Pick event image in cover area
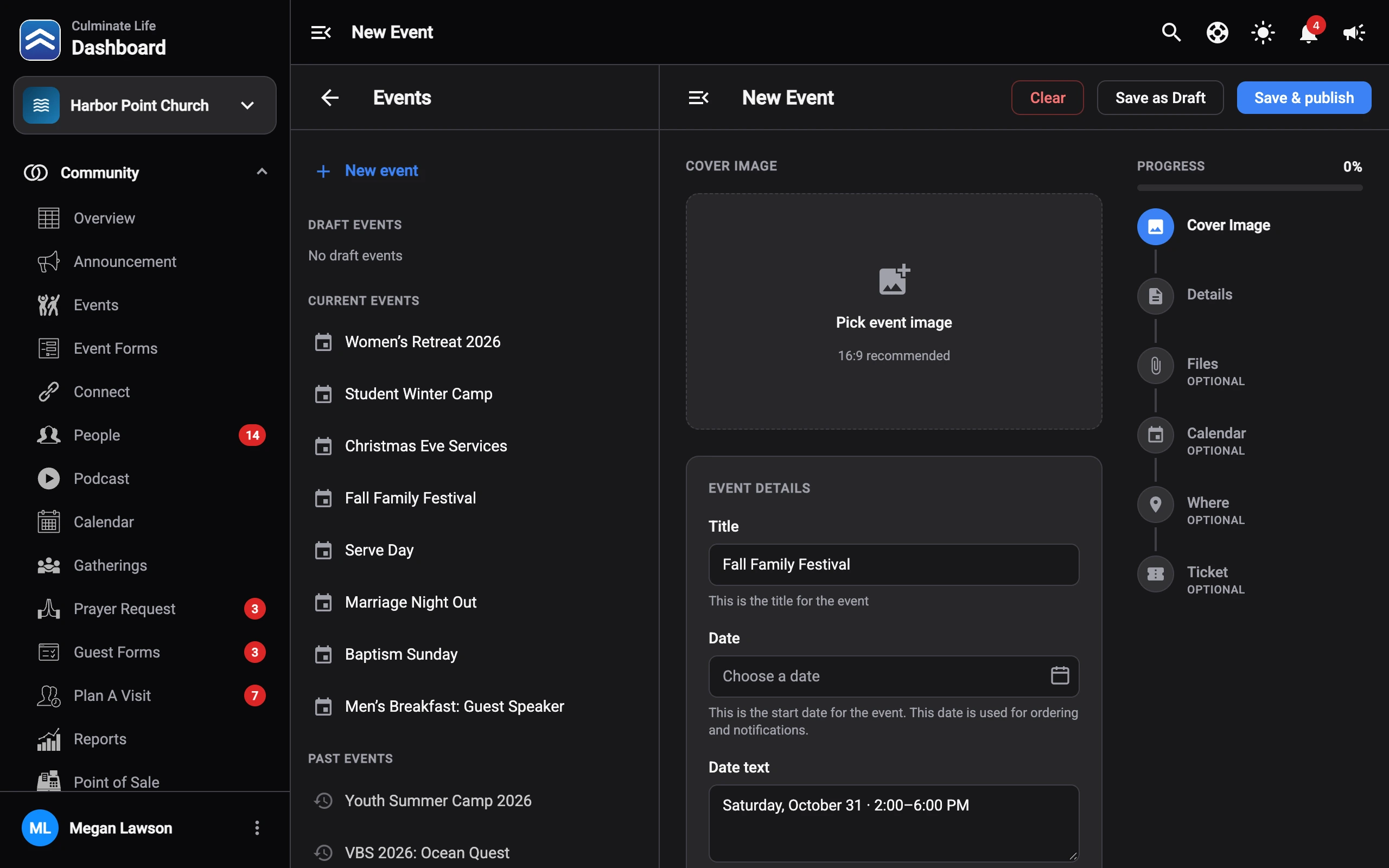The image size is (1389, 868). point(894,312)
